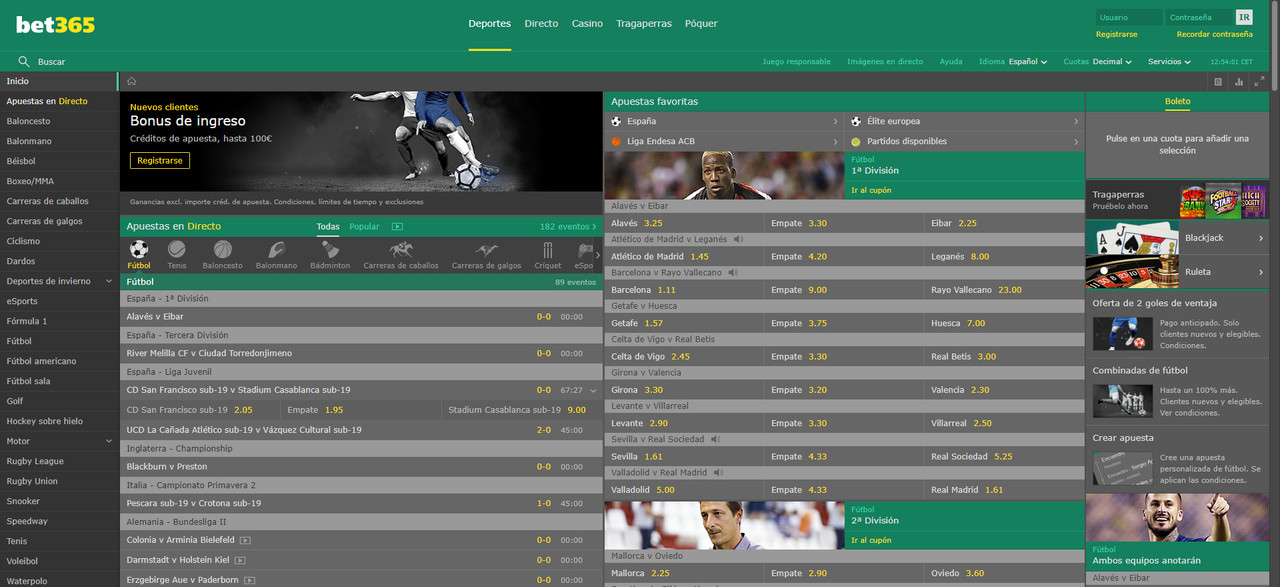This screenshot has width=1280, height=587.
Task: Open the Servicios dropdown
Action: coord(1170,61)
